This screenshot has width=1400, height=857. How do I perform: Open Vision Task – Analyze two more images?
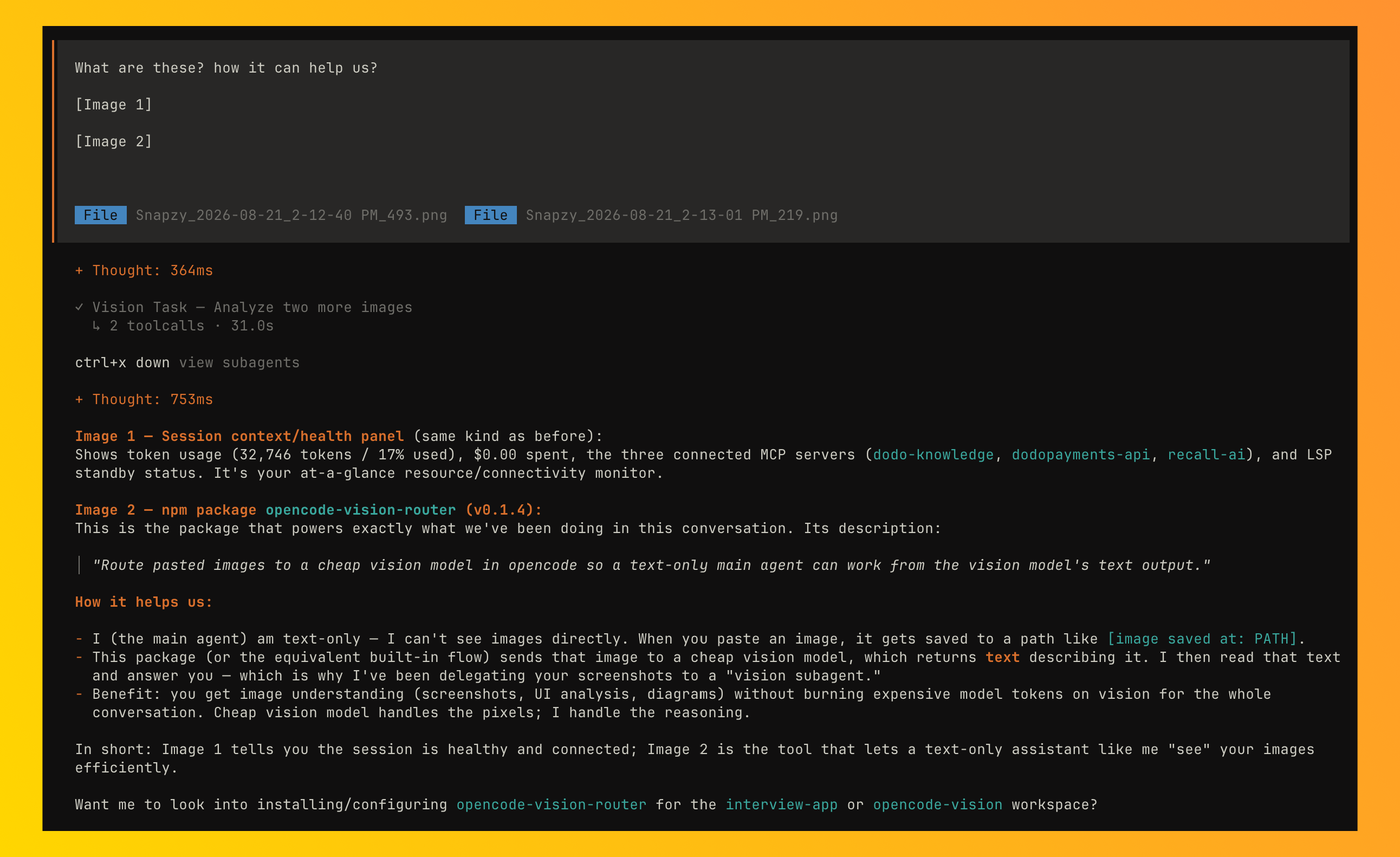tap(252, 307)
